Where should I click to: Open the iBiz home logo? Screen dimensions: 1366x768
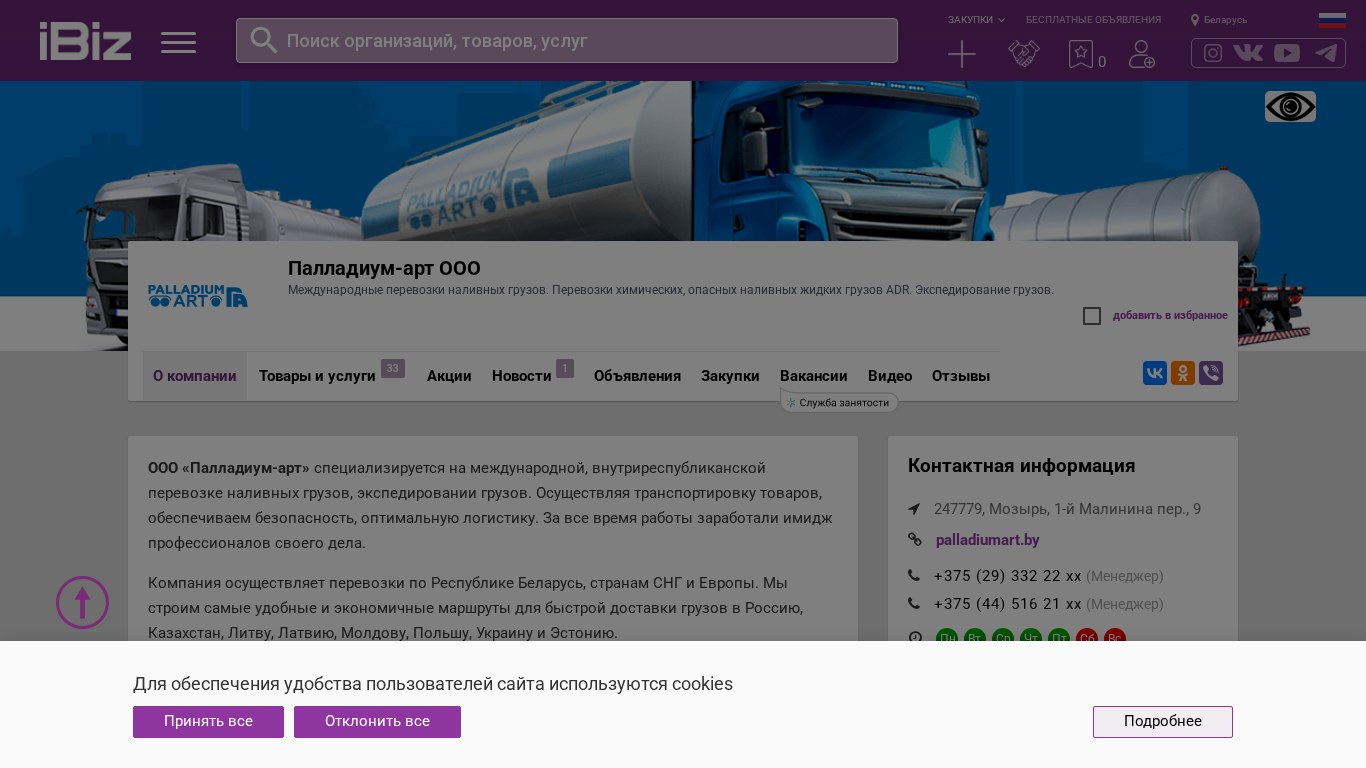coord(85,41)
